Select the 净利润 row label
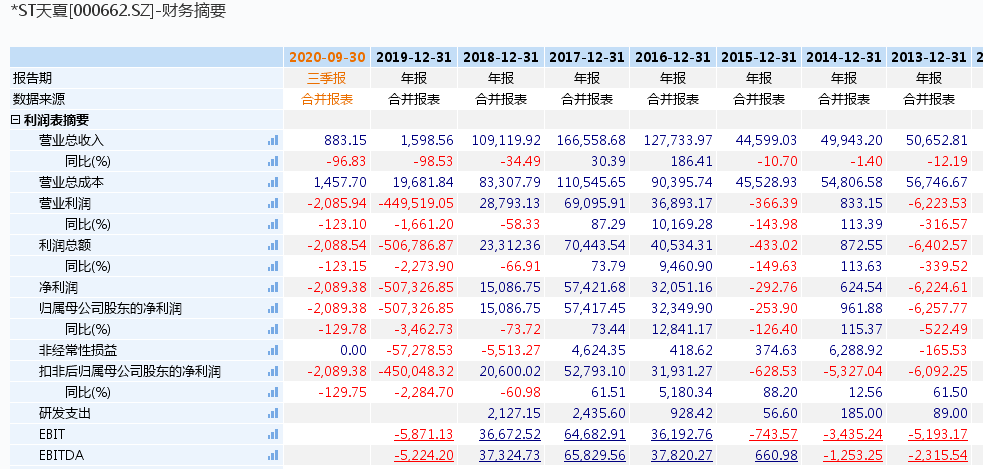Screen dimensions: 983x469 point(58,287)
